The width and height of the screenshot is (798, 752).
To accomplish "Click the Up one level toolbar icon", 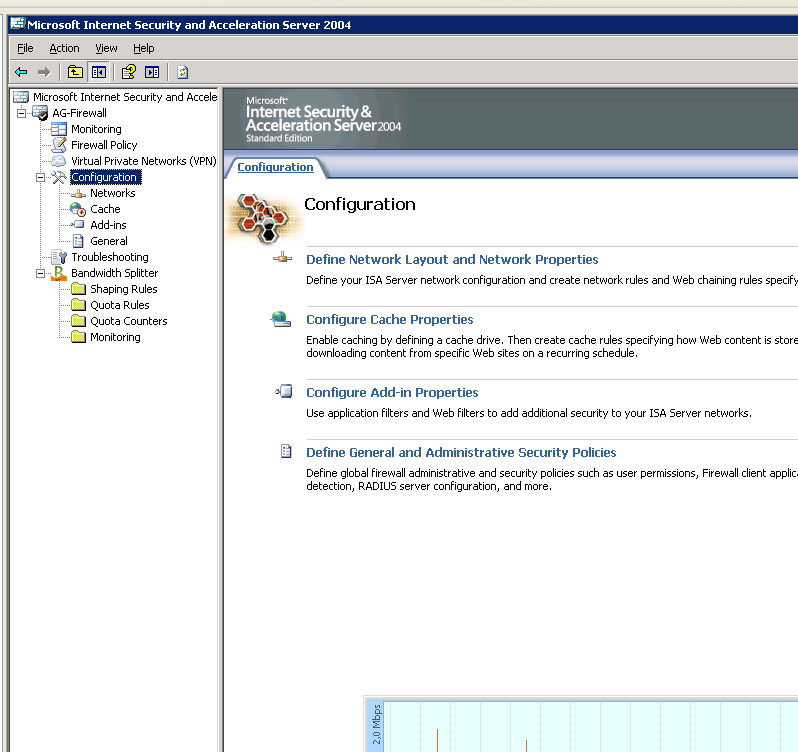I will [75, 72].
